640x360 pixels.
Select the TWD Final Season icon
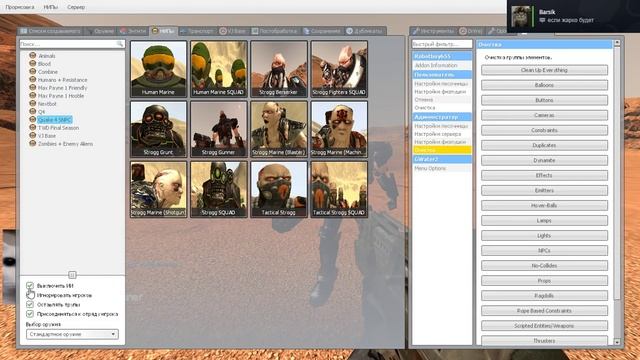tap(33, 127)
